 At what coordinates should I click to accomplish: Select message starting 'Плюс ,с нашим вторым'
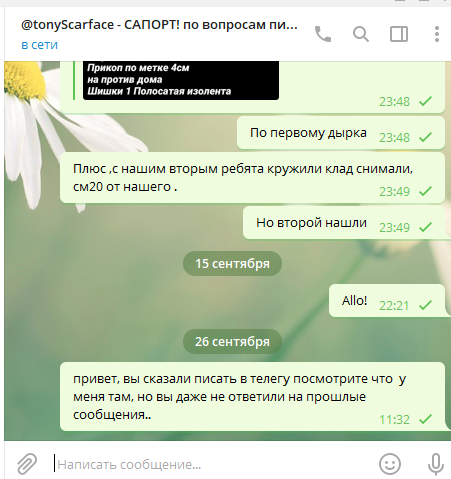(x=252, y=178)
